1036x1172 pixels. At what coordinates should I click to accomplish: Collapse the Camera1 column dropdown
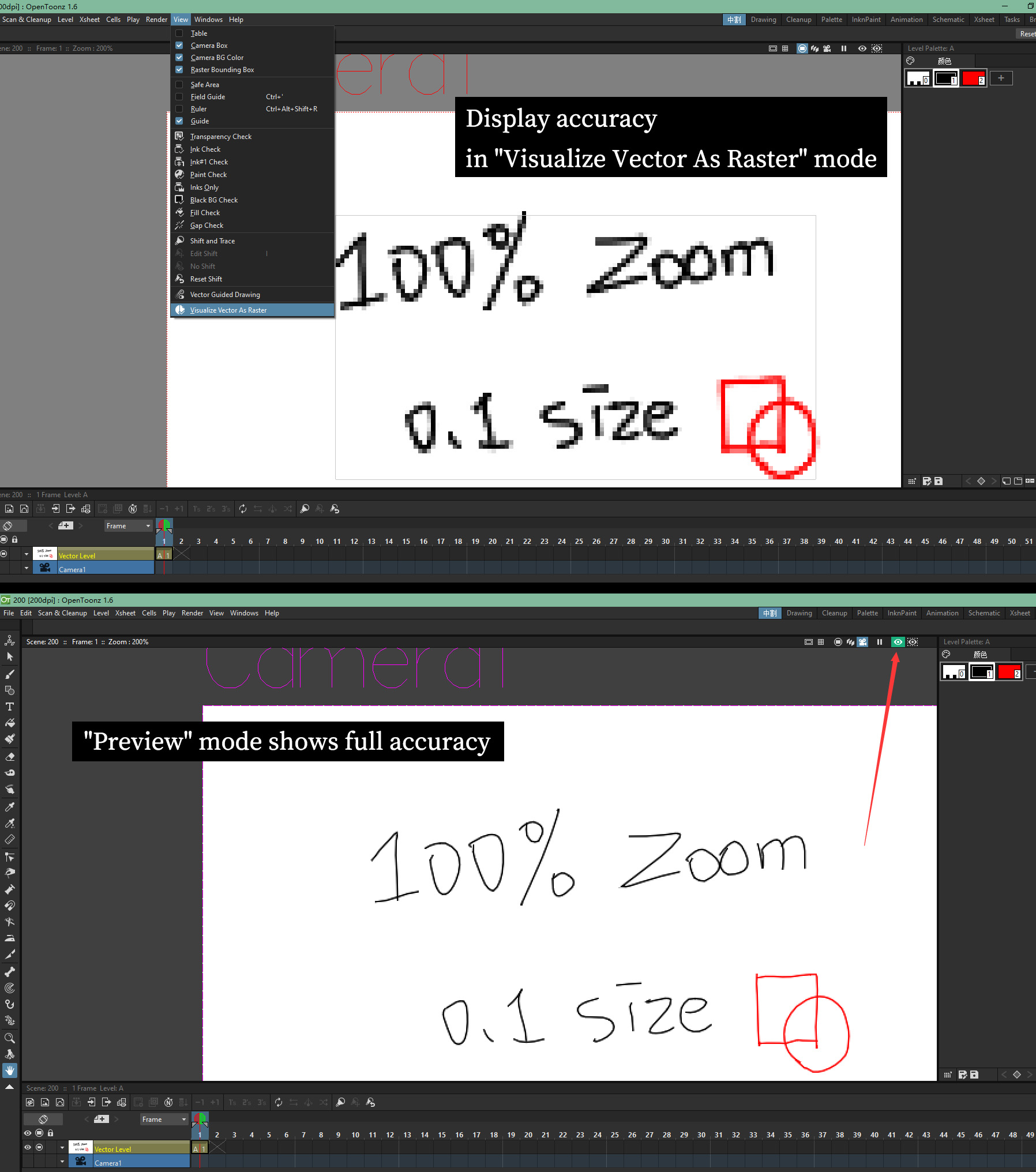click(x=62, y=1162)
